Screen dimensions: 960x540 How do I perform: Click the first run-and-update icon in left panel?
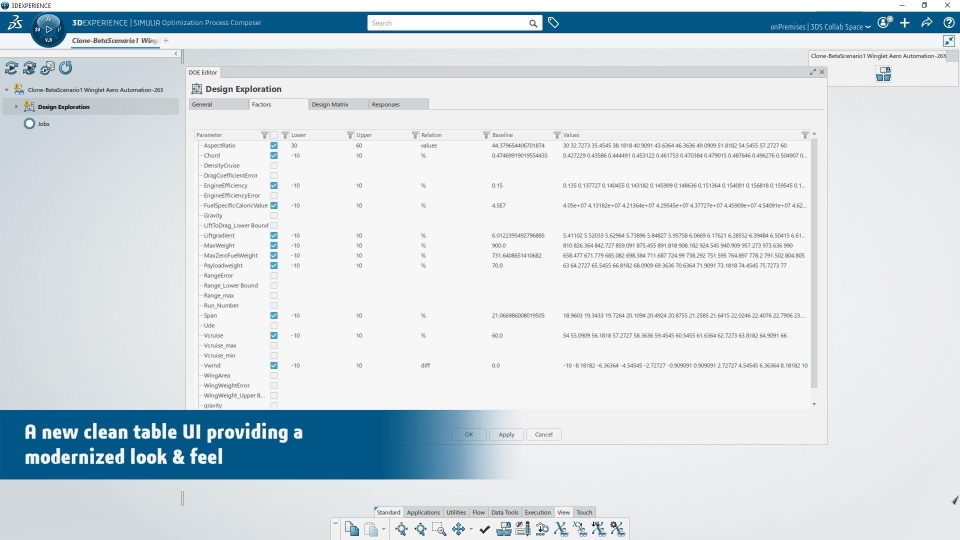click(12, 68)
